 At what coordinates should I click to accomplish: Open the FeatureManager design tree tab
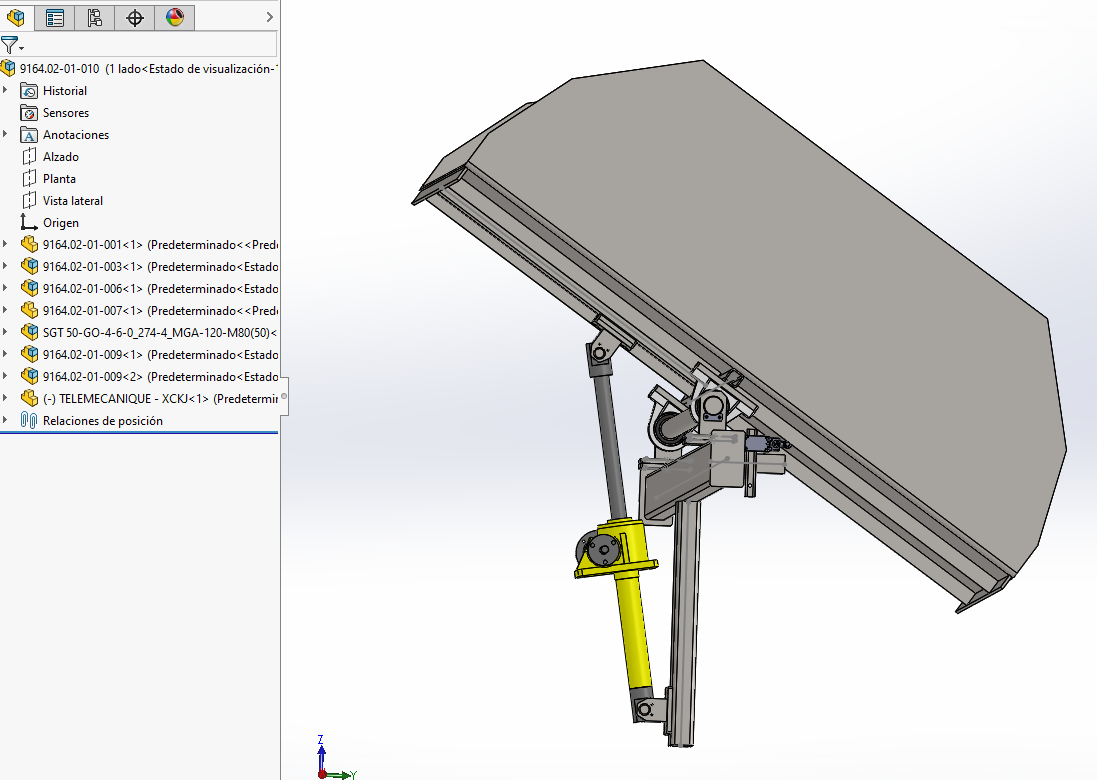[x=15, y=17]
